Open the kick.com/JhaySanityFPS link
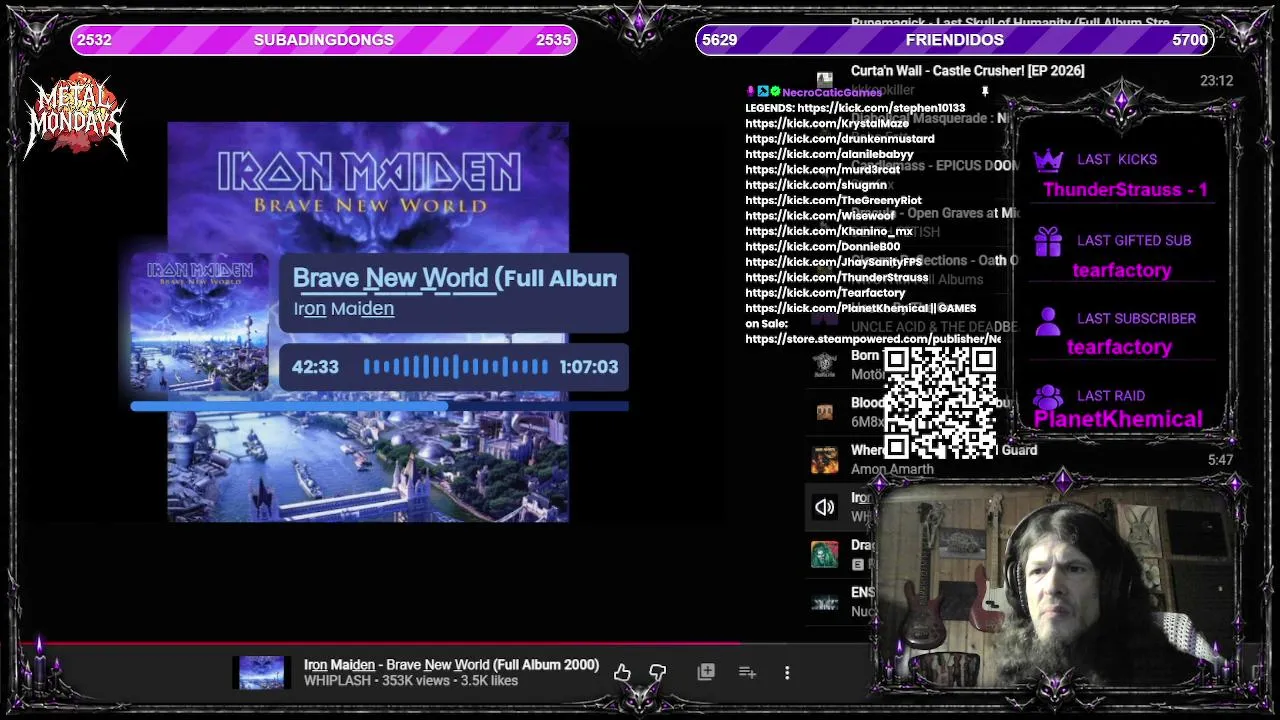Image resolution: width=1280 pixels, height=720 pixels. [834, 262]
